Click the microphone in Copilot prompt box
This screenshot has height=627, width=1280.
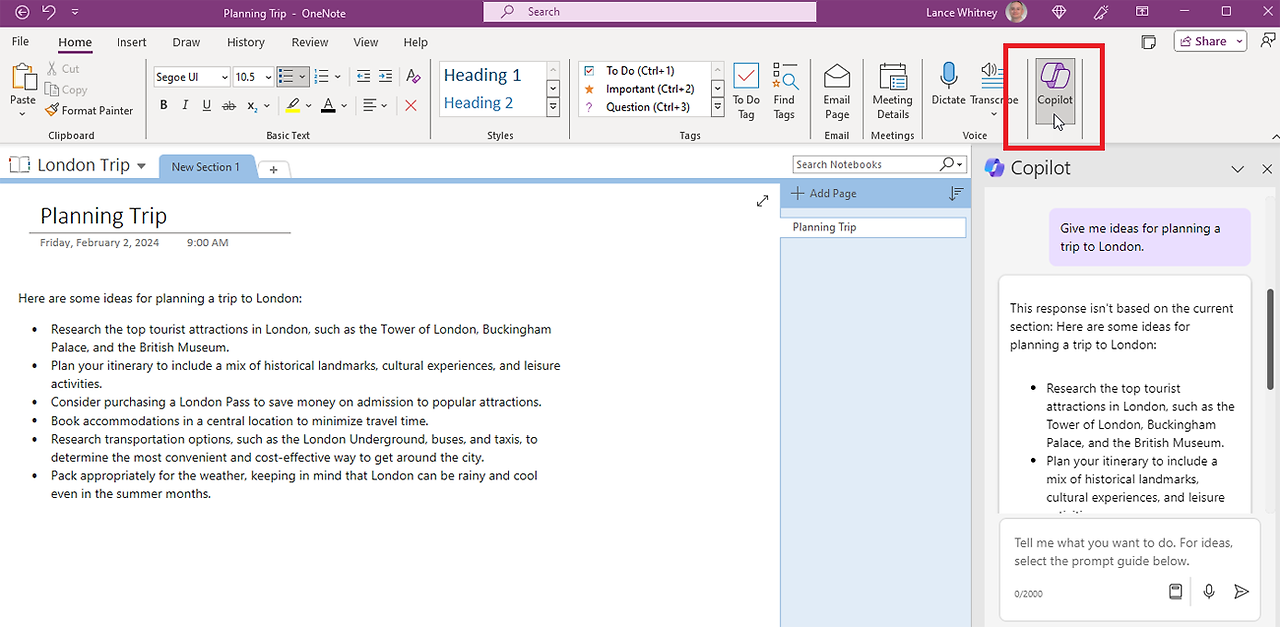[x=1209, y=591]
